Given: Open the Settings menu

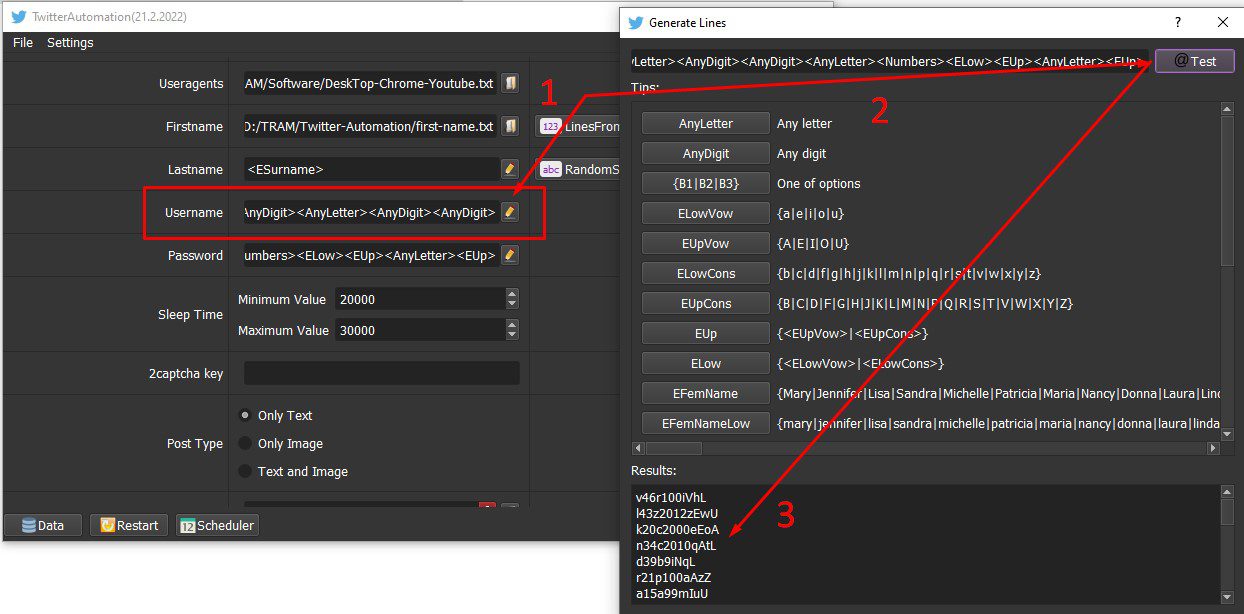Looking at the screenshot, I should 70,43.
